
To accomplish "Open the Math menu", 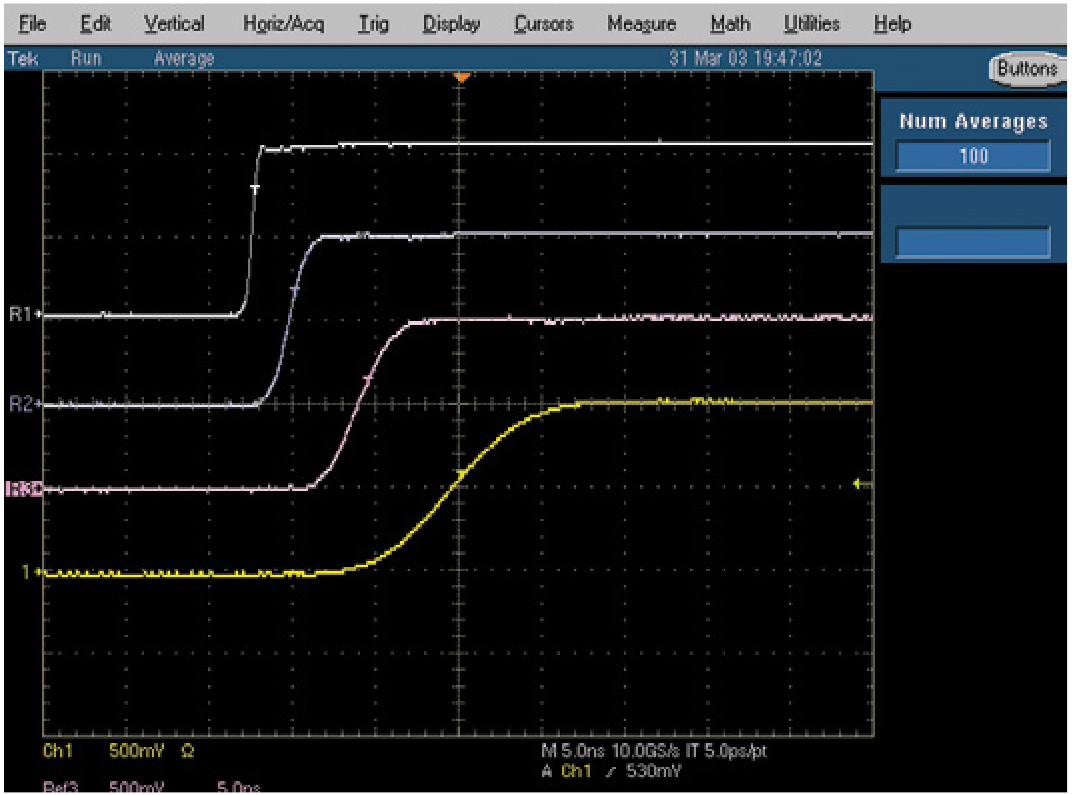I will [730, 24].
